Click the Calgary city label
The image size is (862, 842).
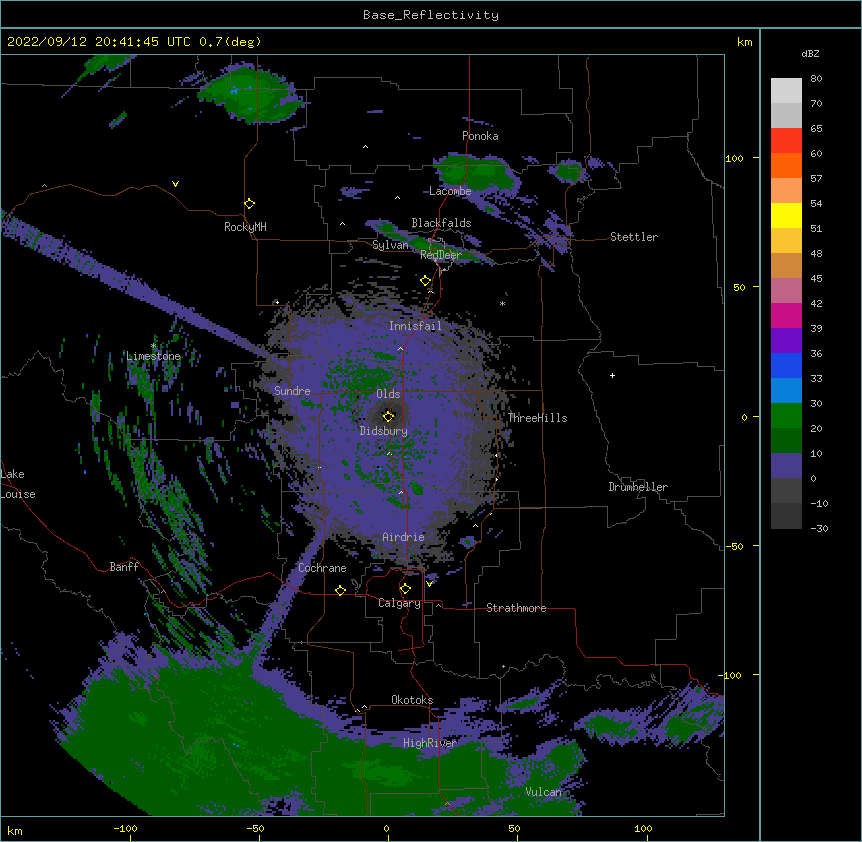[x=400, y=603]
